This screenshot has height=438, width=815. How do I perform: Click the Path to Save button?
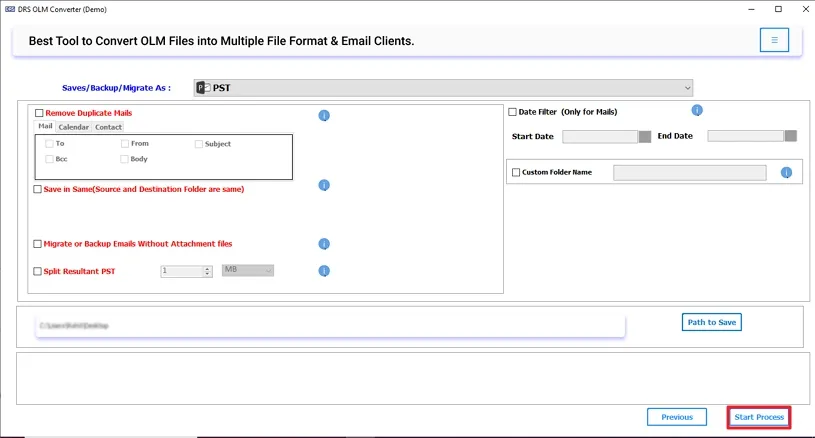pos(711,322)
